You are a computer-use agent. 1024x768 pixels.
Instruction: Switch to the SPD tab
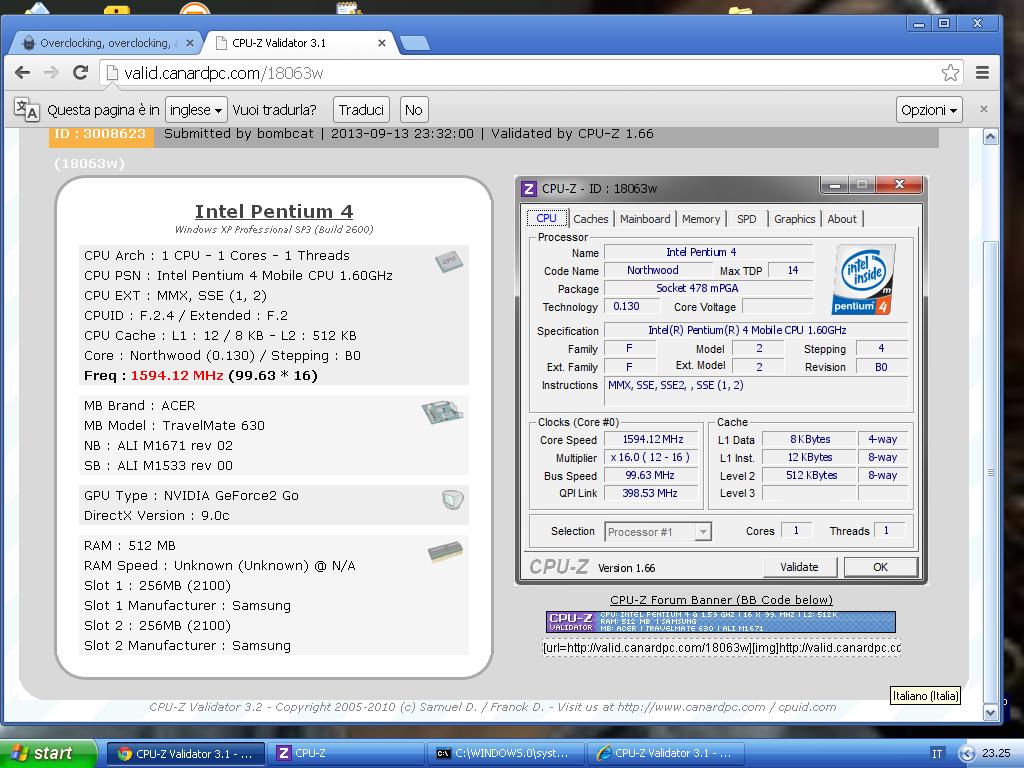pyautogui.click(x=746, y=219)
